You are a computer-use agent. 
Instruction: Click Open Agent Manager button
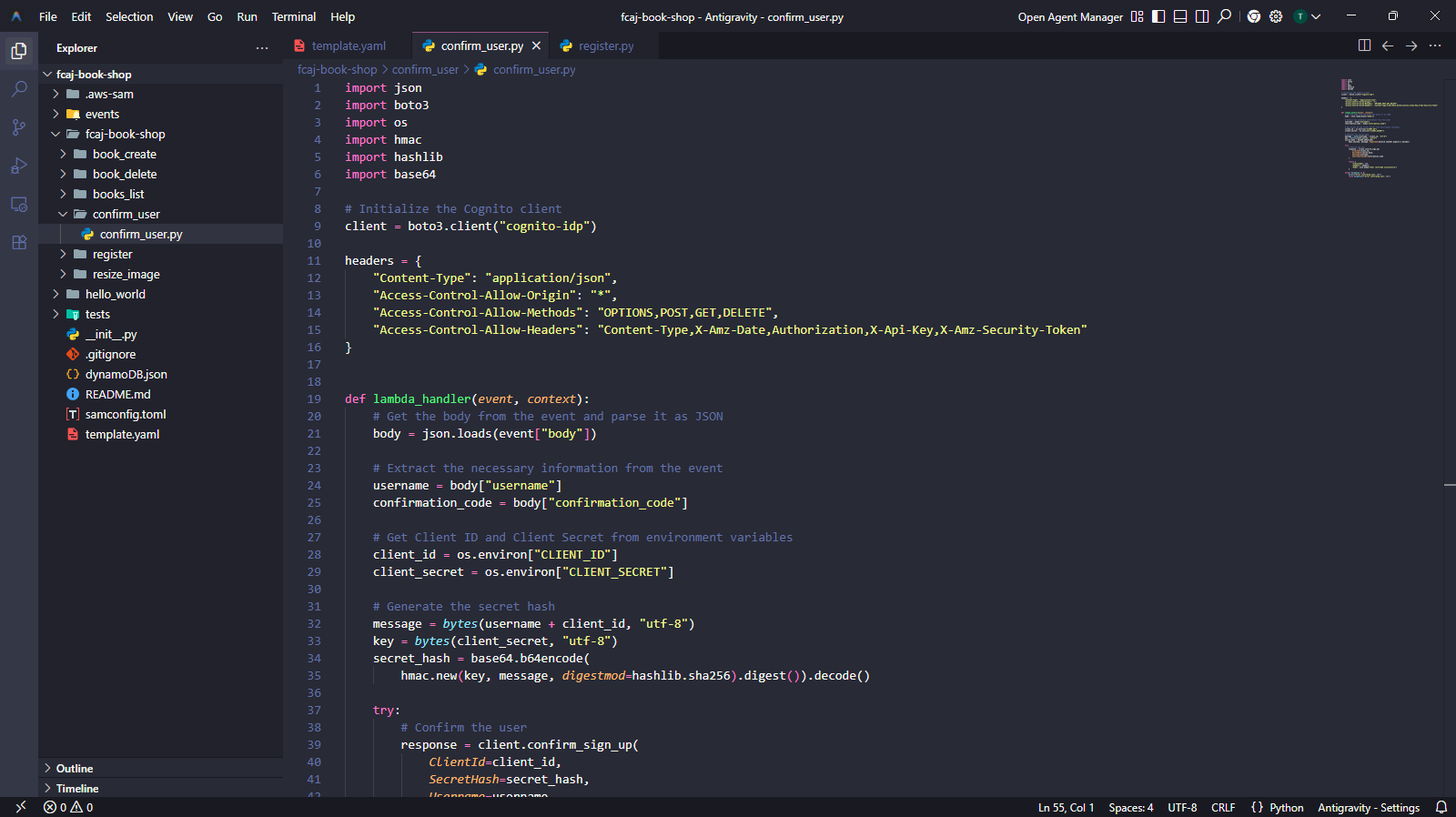tap(1070, 16)
